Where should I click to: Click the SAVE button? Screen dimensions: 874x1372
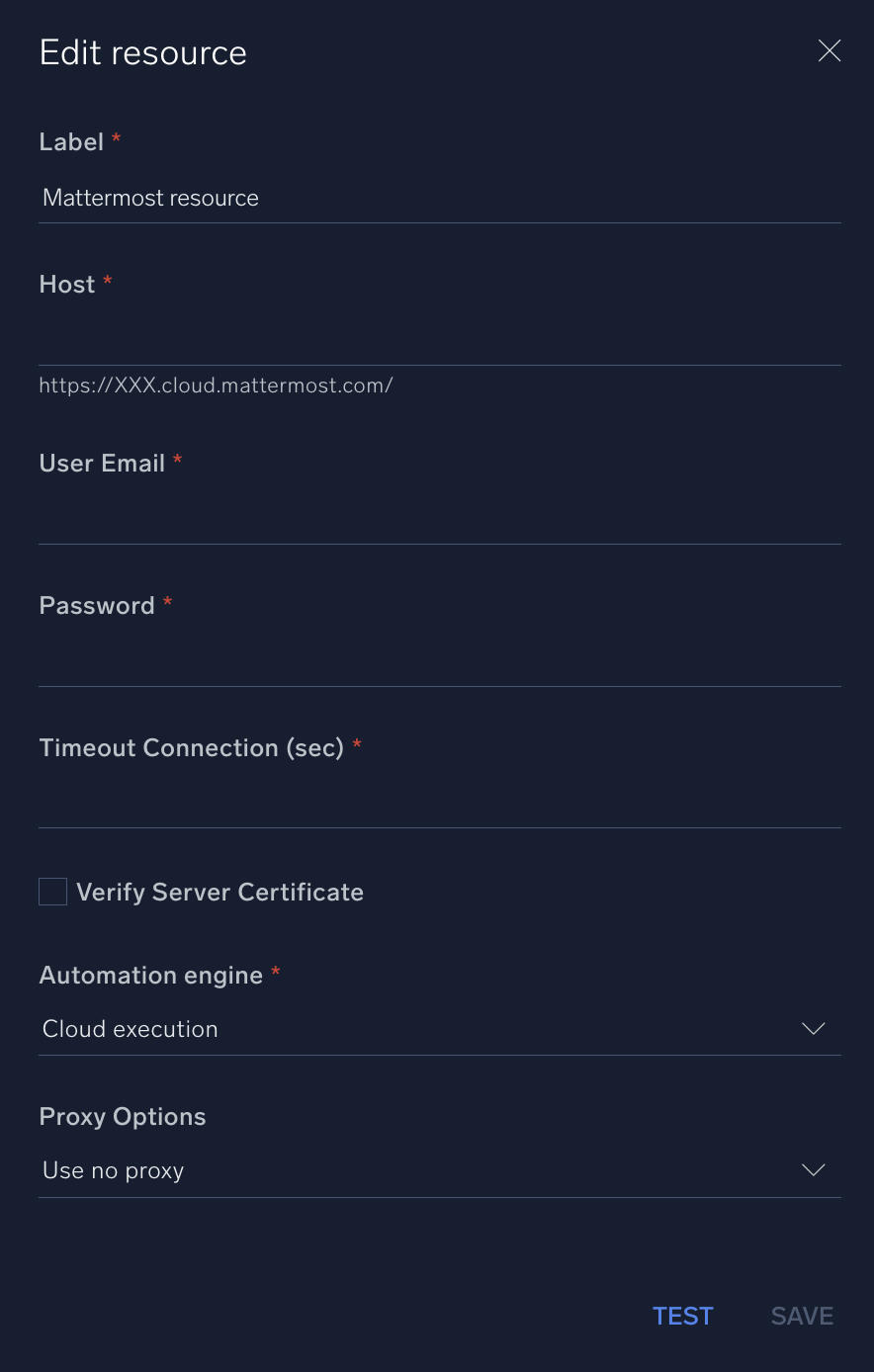pos(802,1316)
